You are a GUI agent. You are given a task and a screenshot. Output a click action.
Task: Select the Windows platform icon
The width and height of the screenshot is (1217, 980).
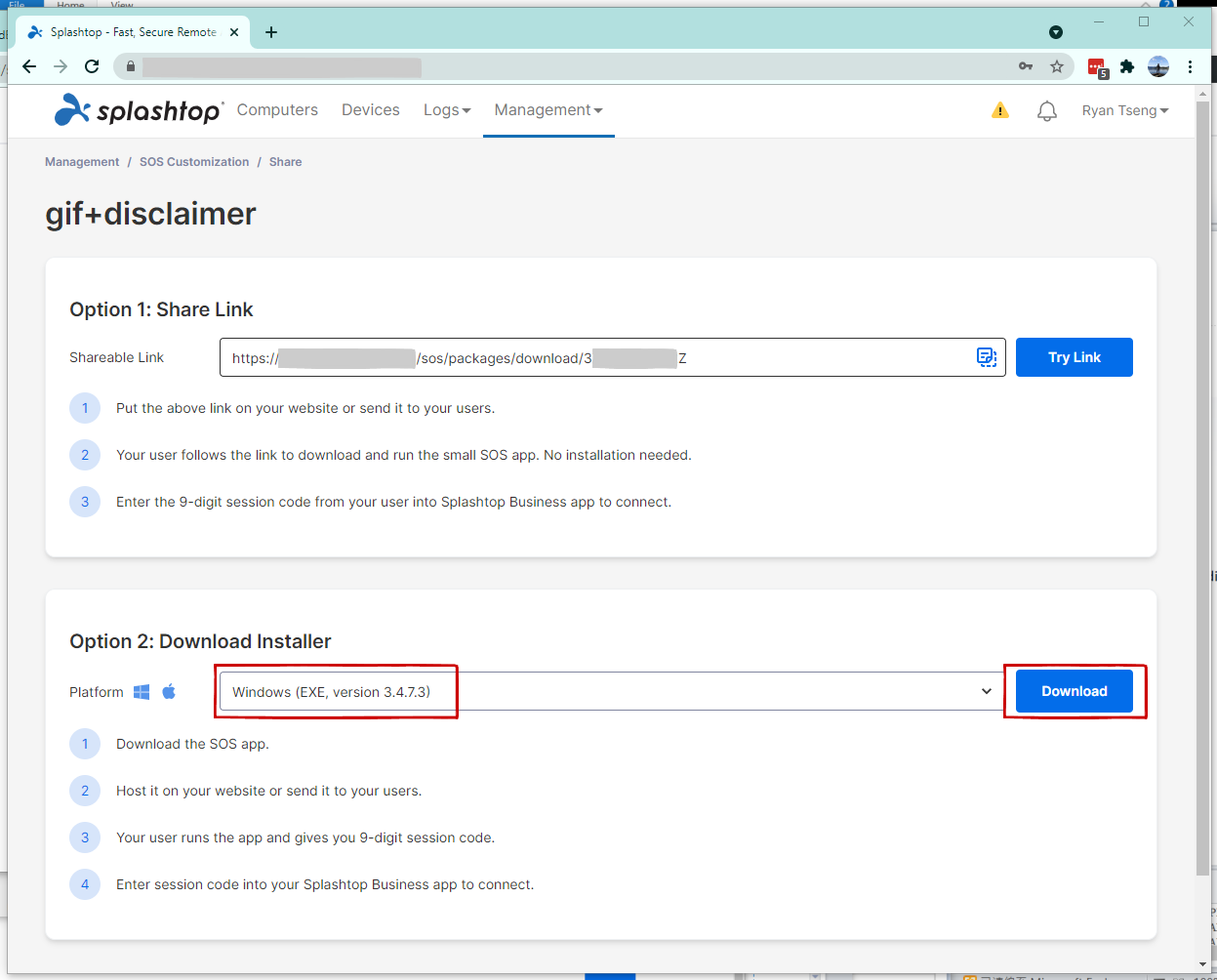coord(142,692)
